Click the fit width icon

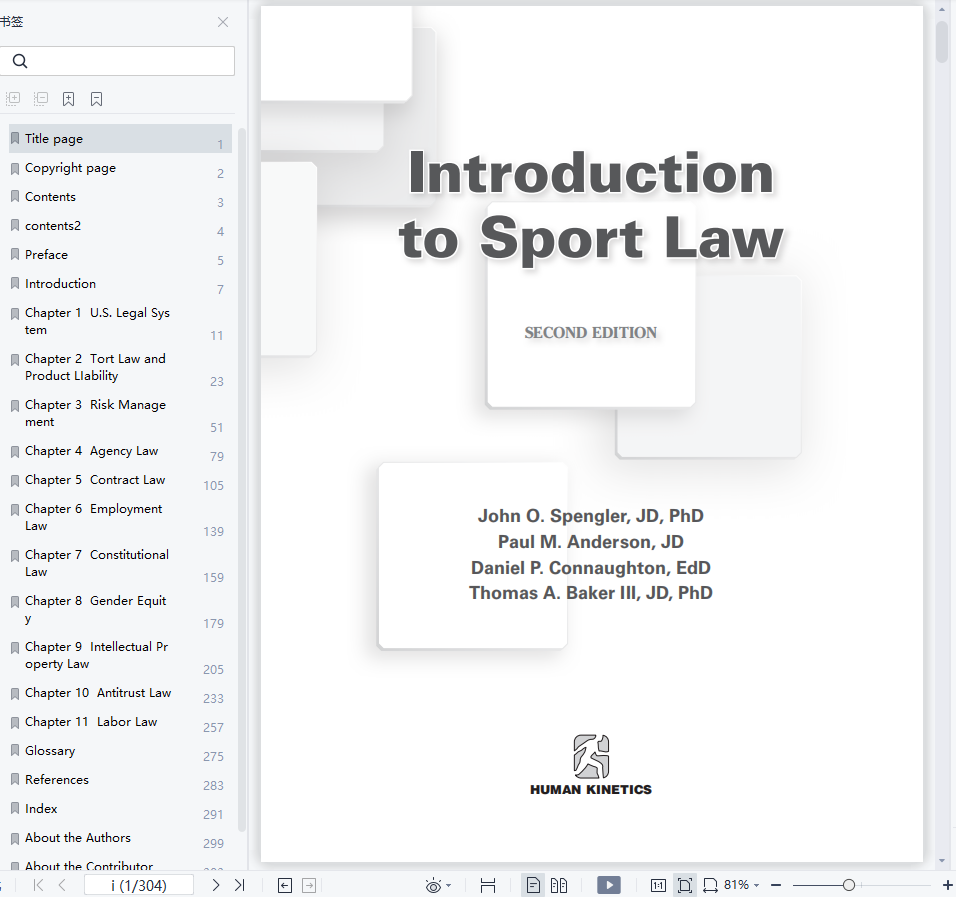click(x=488, y=885)
